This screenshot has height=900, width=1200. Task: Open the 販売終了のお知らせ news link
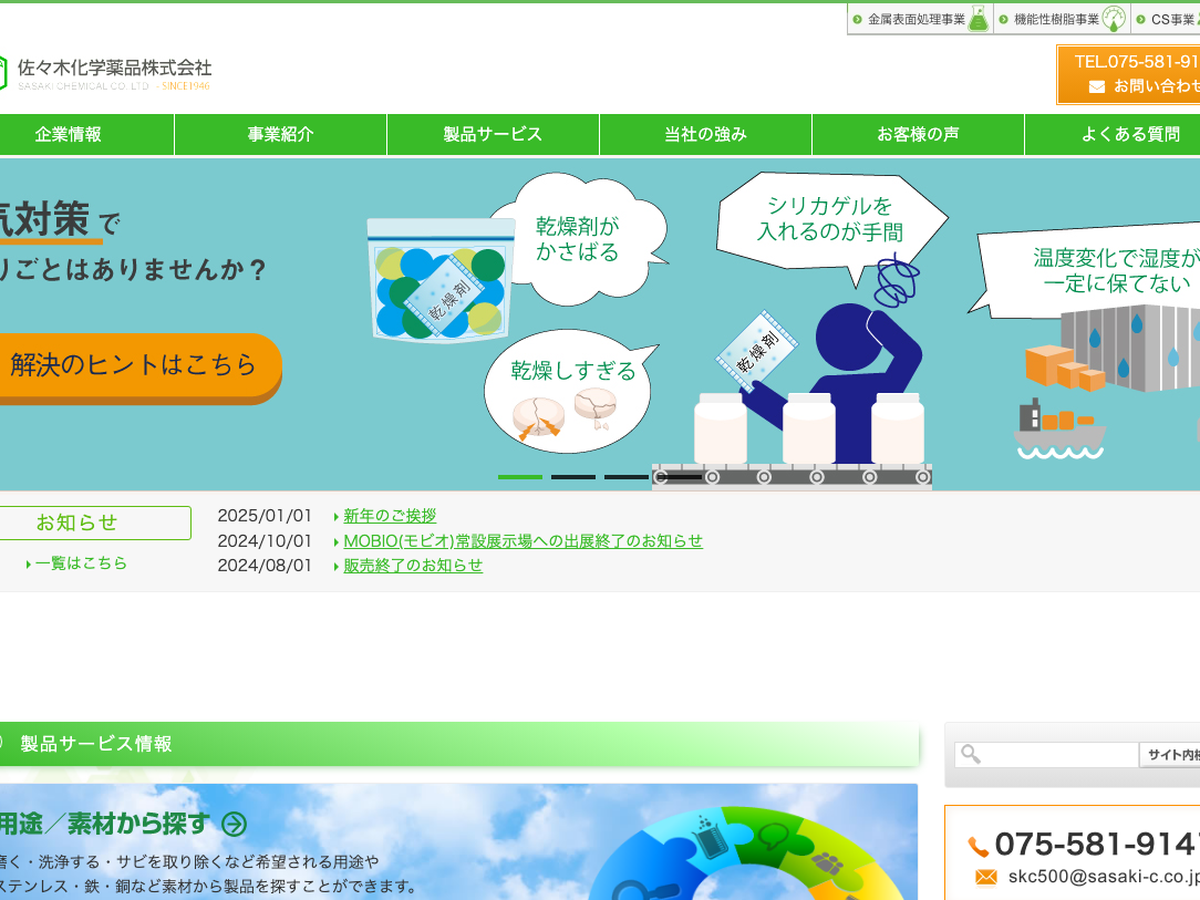(x=413, y=565)
